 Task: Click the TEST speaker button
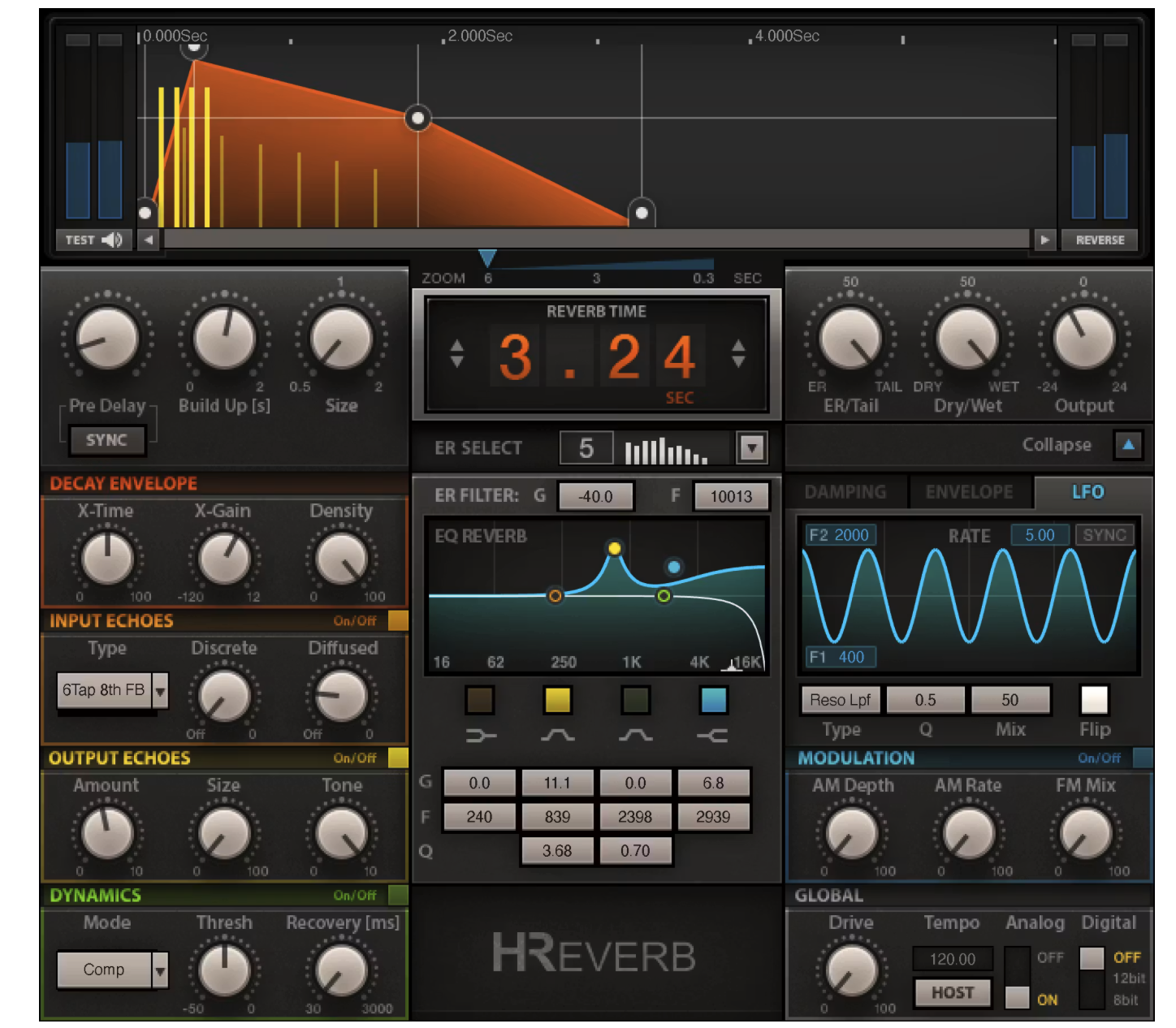point(93,240)
